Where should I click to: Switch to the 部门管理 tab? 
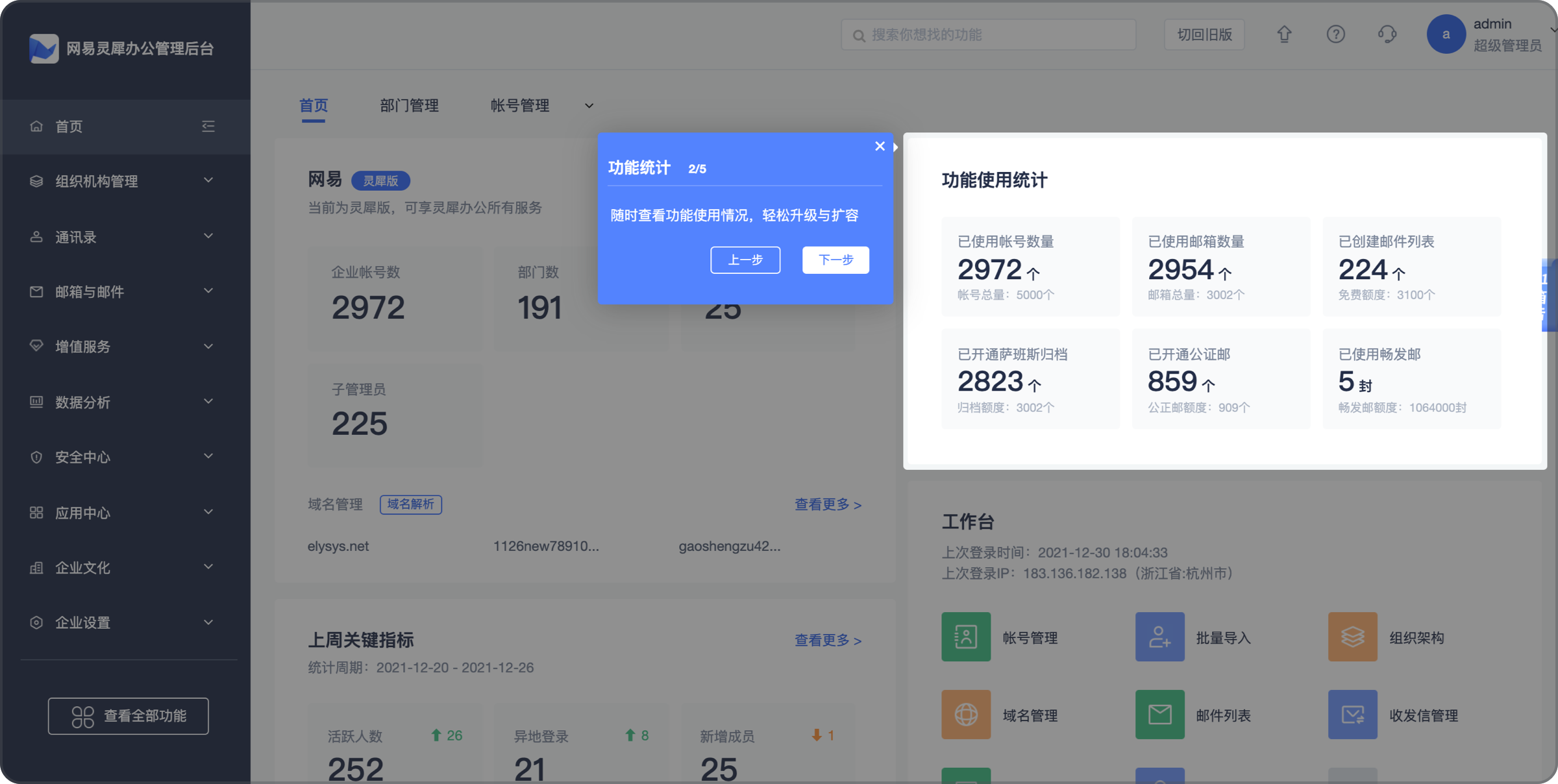[x=409, y=106]
